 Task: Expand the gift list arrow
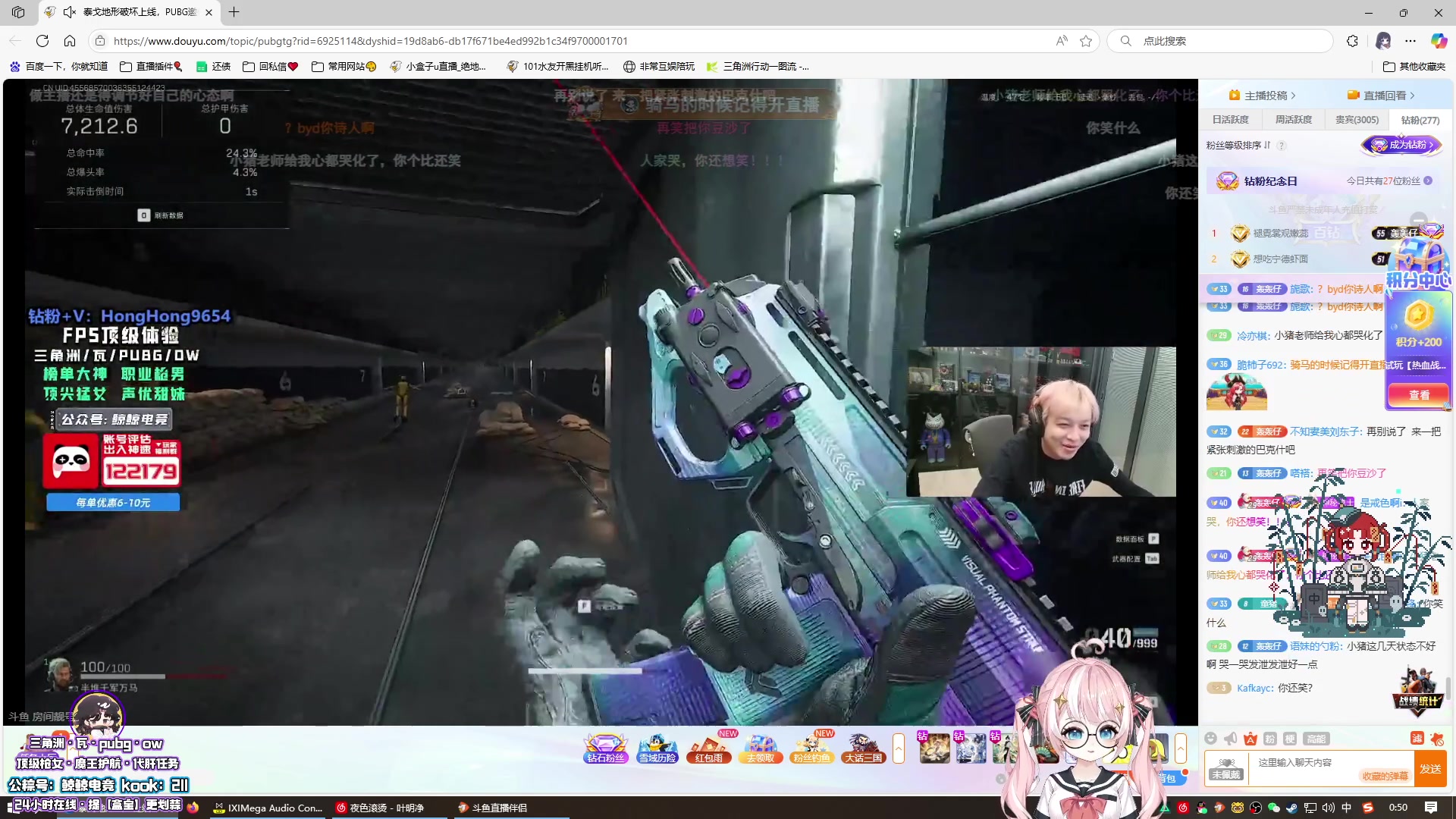click(x=1181, y=748)
